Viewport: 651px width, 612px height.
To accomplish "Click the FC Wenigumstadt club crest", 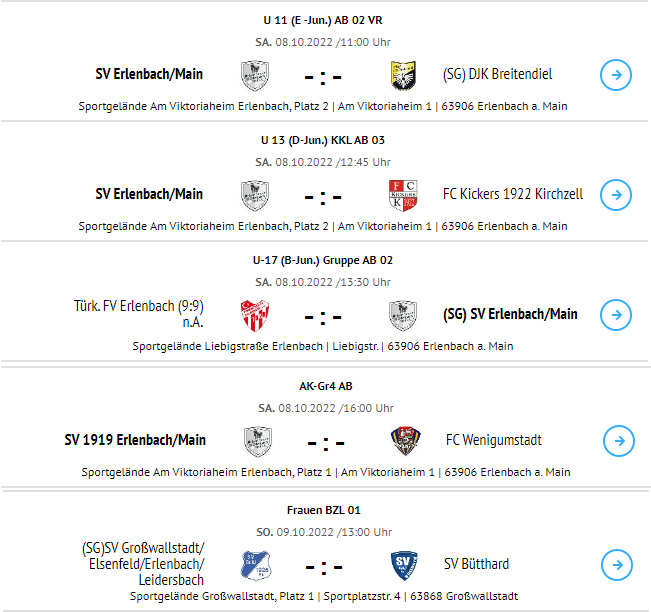I will click(406, 441).
